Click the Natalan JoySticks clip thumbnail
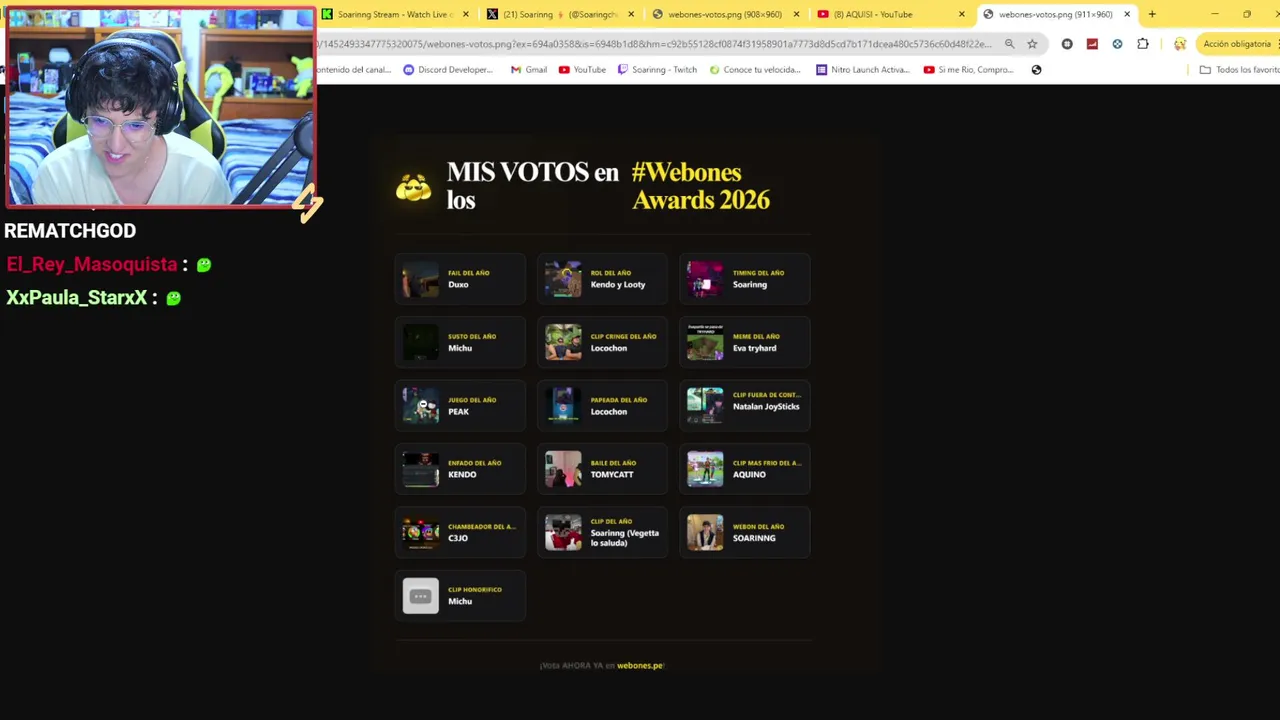Screen dimensions: 1280x720 pos(705,406)
